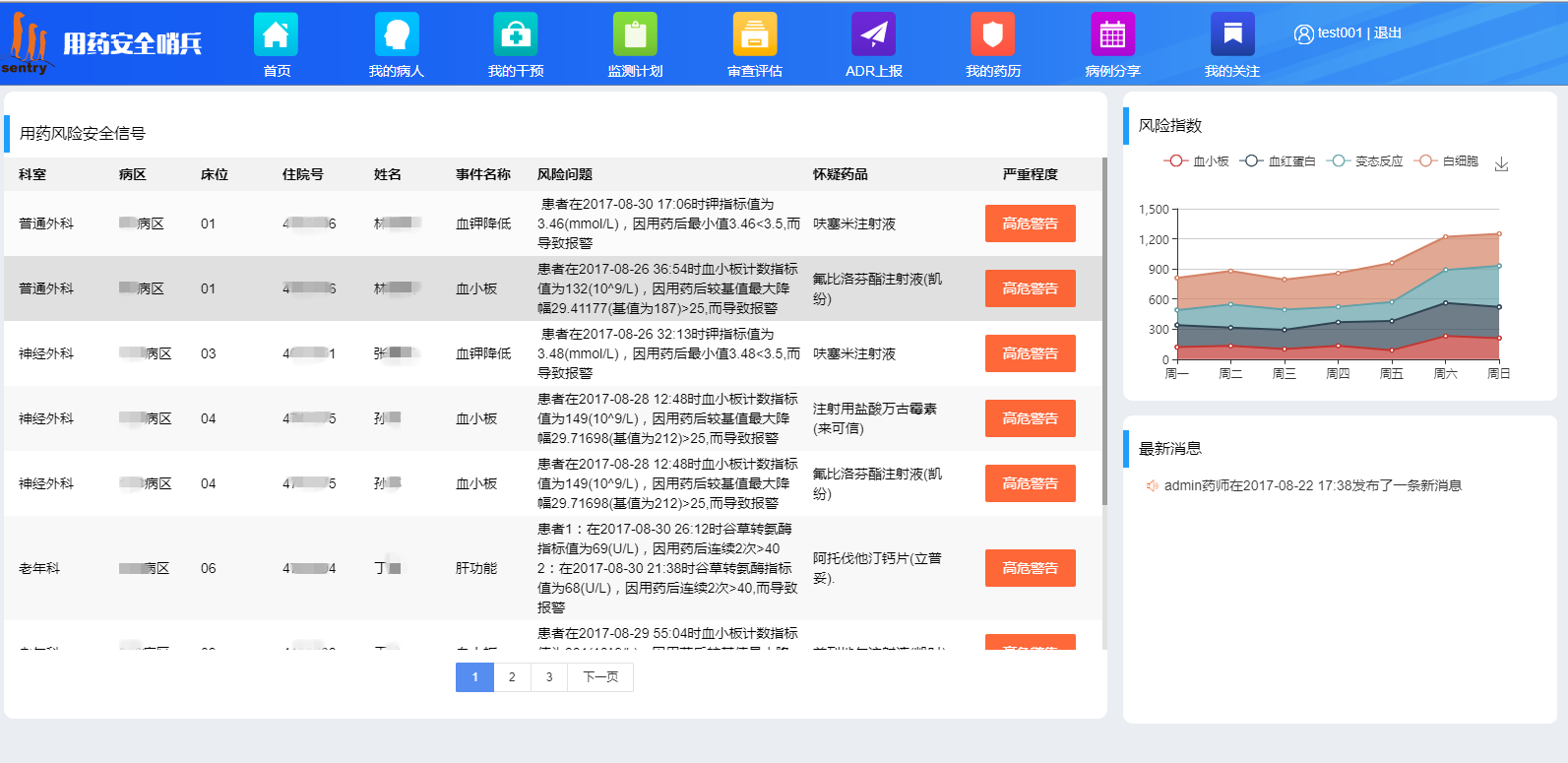Go to page 2 of the table
The height and width of the screenshot is (763, 1568).
(512, 677)
